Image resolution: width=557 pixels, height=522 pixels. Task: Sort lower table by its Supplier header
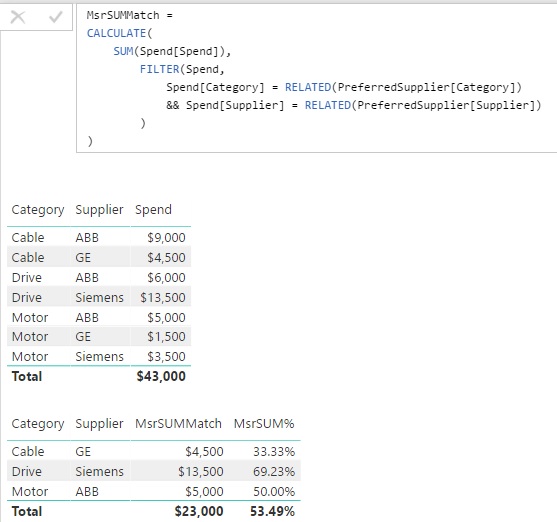[x=99, y=424]
